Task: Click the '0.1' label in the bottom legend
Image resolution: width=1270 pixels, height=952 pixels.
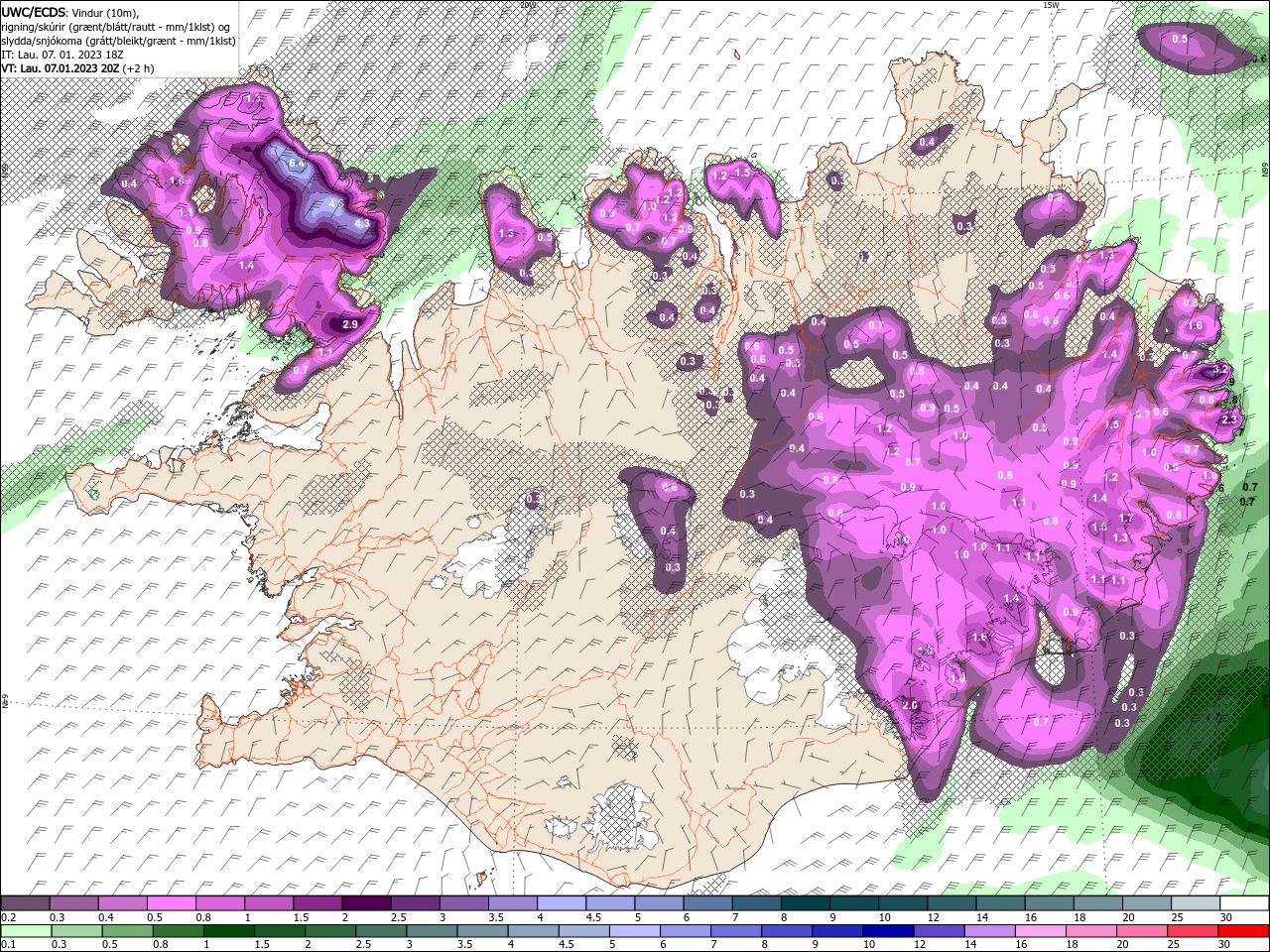Action: click(10, 944)
